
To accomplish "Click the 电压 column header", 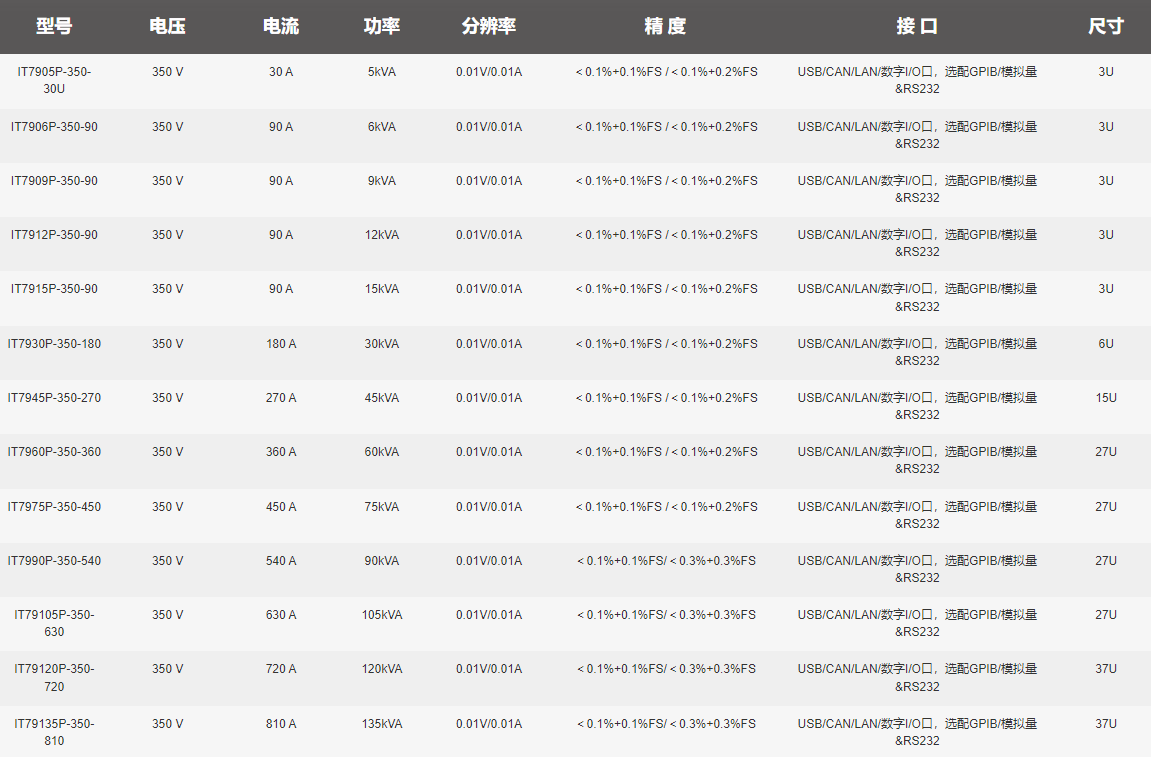I will pos(167,26).
